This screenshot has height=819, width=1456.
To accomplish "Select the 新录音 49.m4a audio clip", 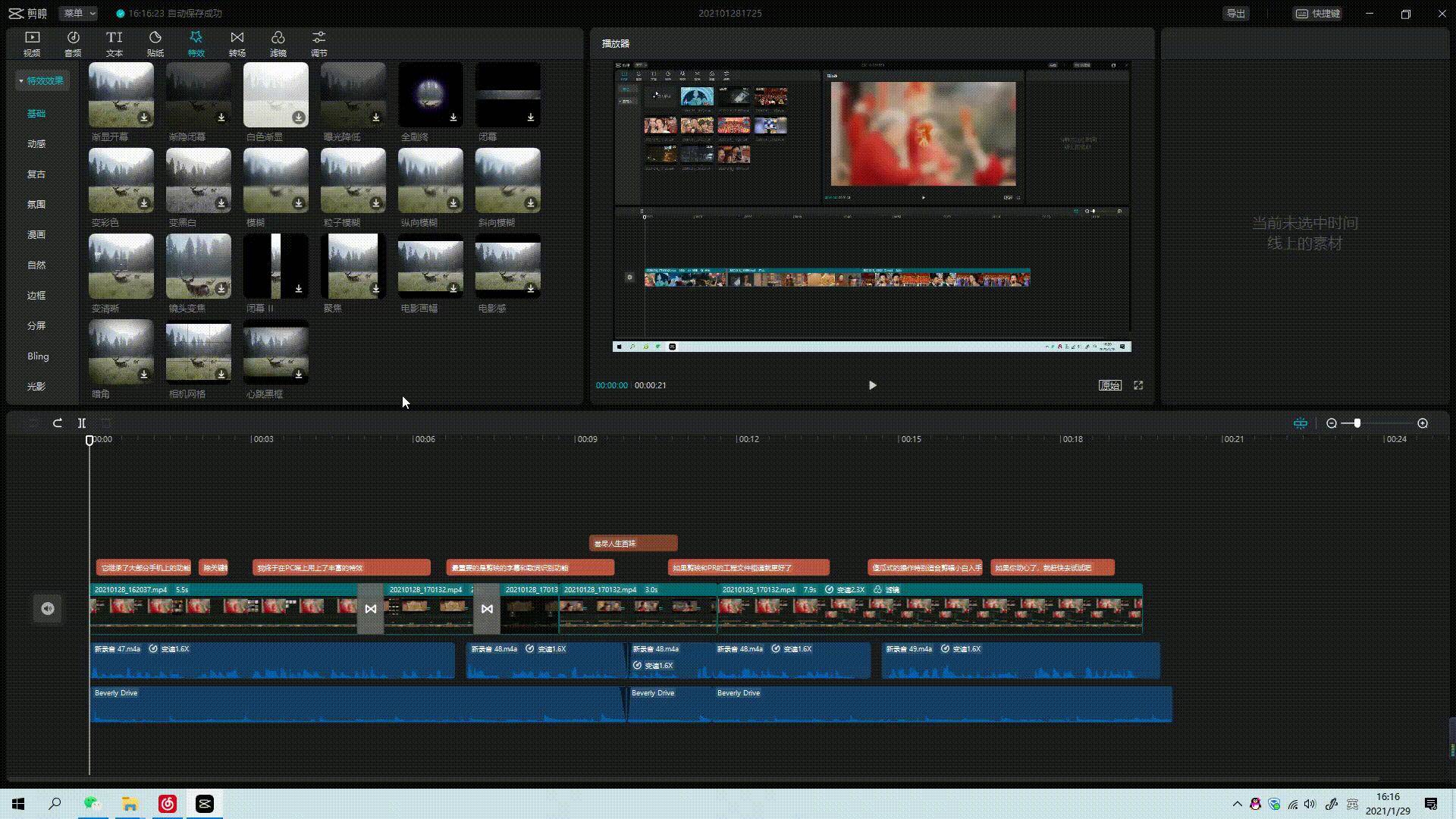I will point(1021,661).
